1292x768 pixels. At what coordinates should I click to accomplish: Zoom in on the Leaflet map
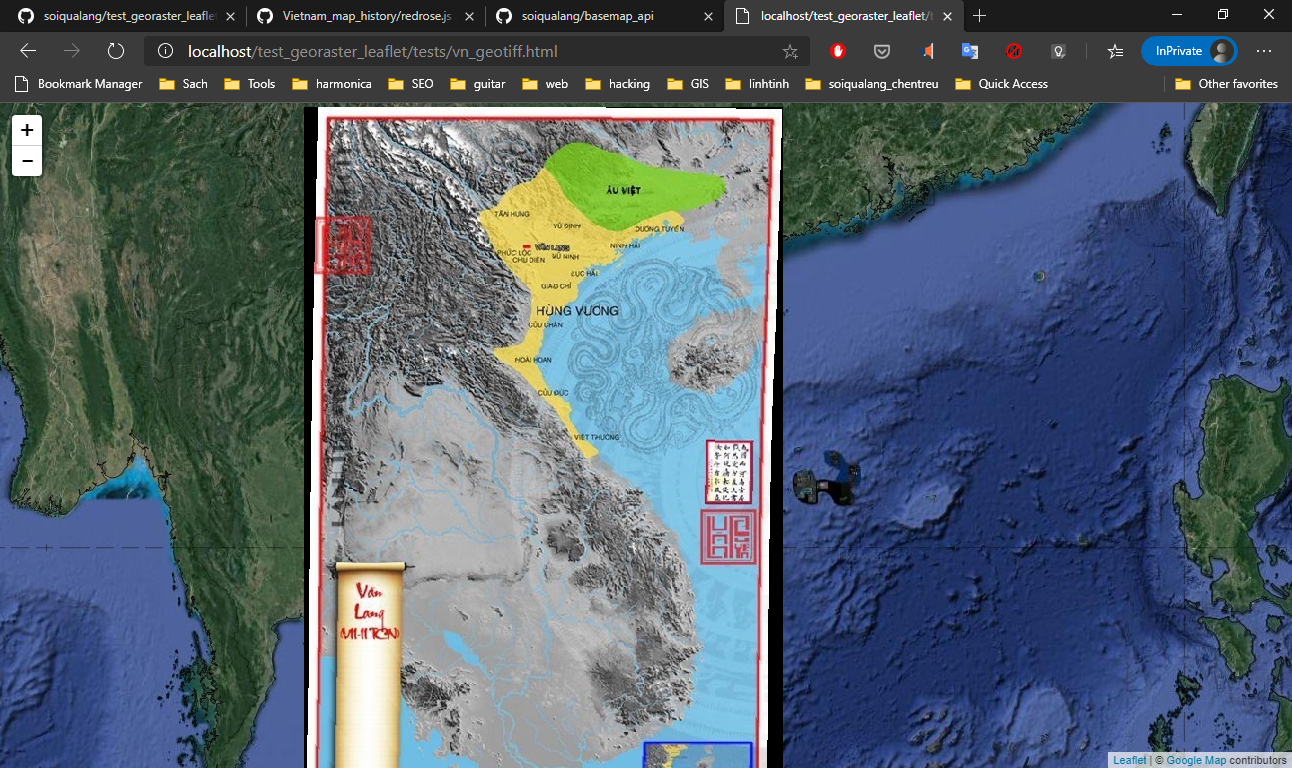pyautogui.click(x=27, y=130)
